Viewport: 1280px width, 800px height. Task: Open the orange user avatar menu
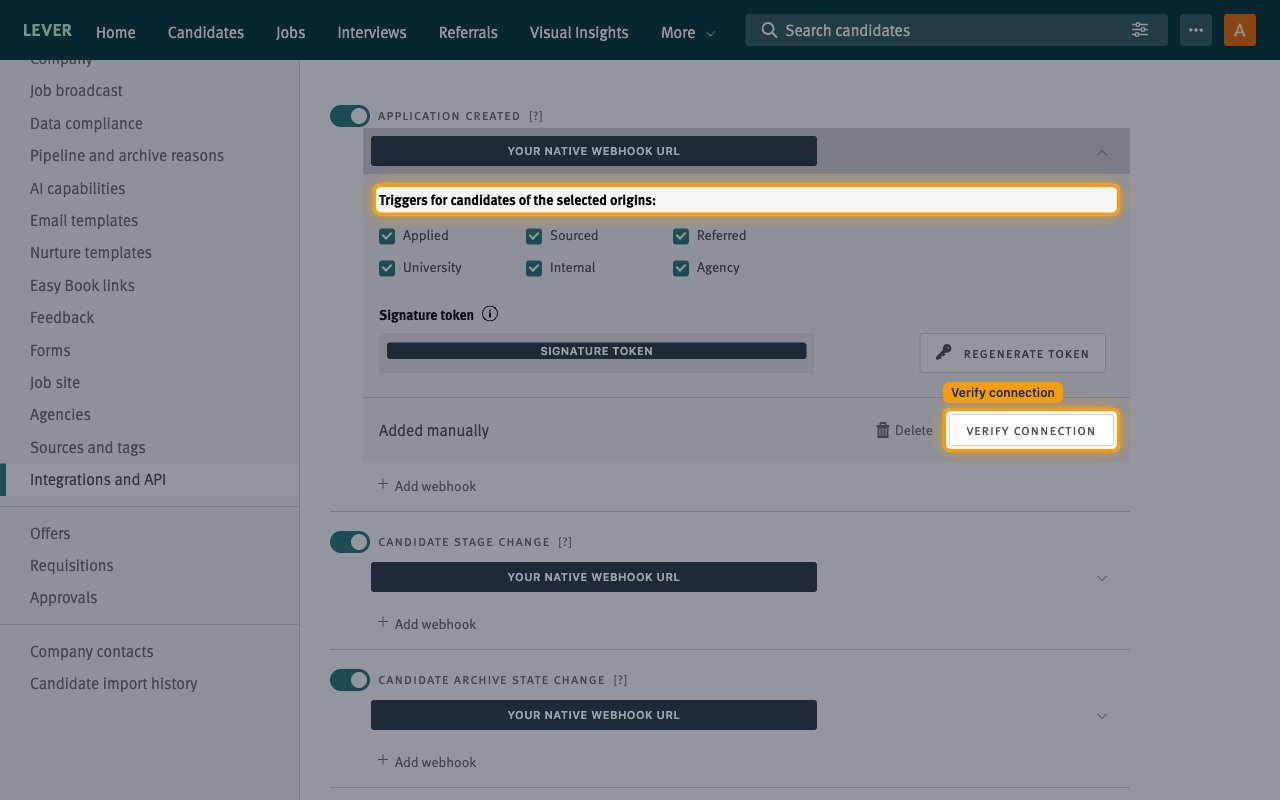pos(1240,30)
